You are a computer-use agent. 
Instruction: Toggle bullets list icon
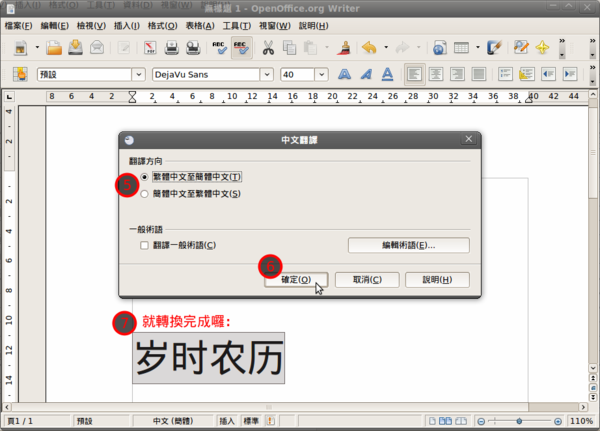(527, 74)
